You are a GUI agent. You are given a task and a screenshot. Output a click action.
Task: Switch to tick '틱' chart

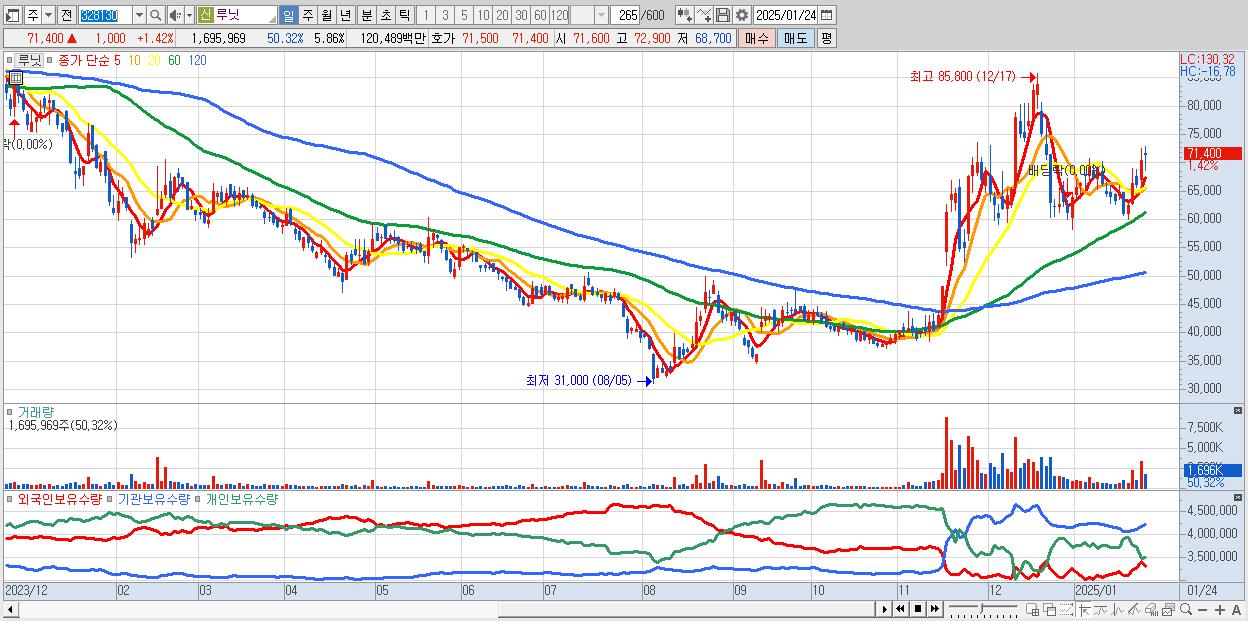pos(404,16)
